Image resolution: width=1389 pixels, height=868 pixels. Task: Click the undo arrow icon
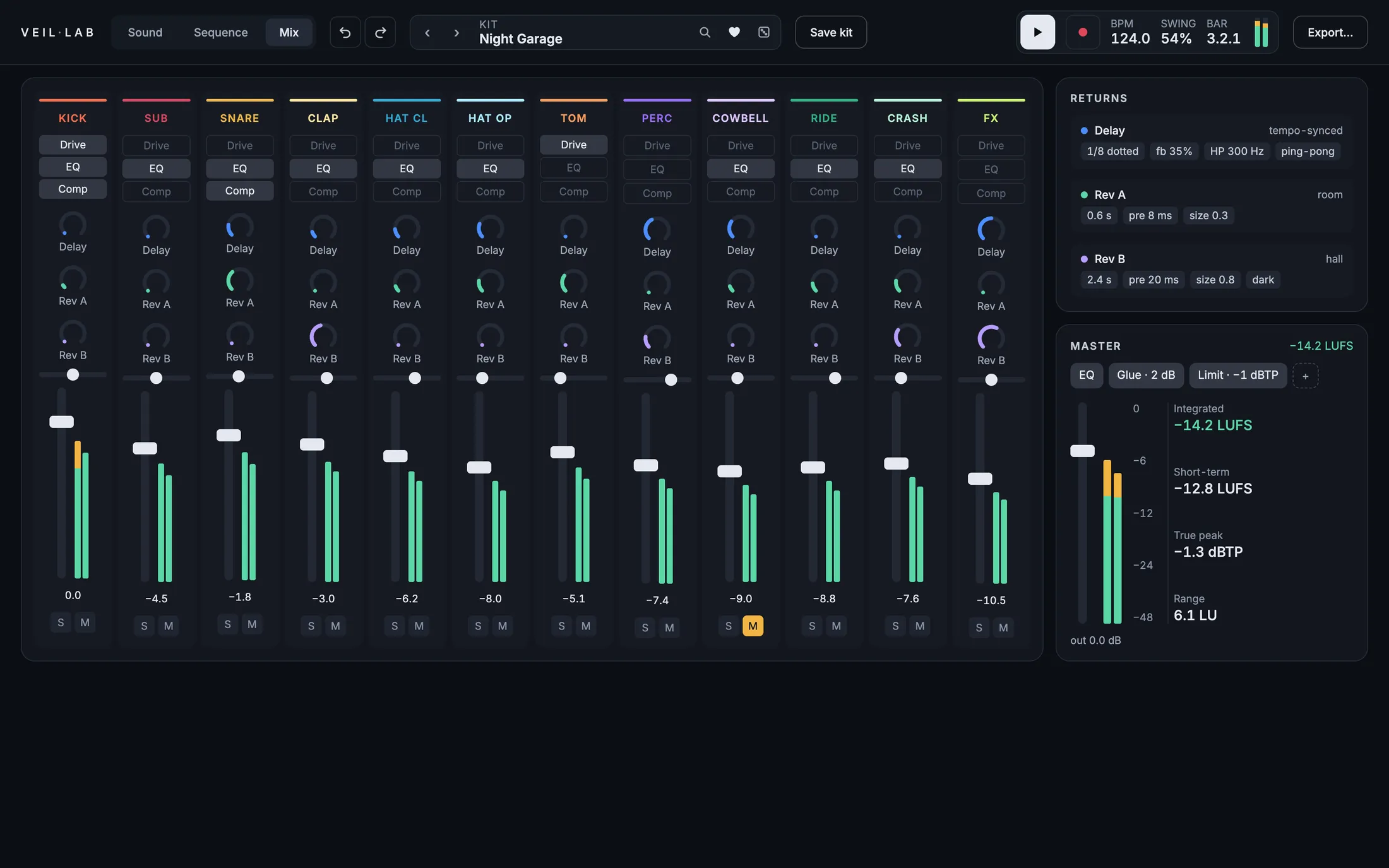point(345,32)
